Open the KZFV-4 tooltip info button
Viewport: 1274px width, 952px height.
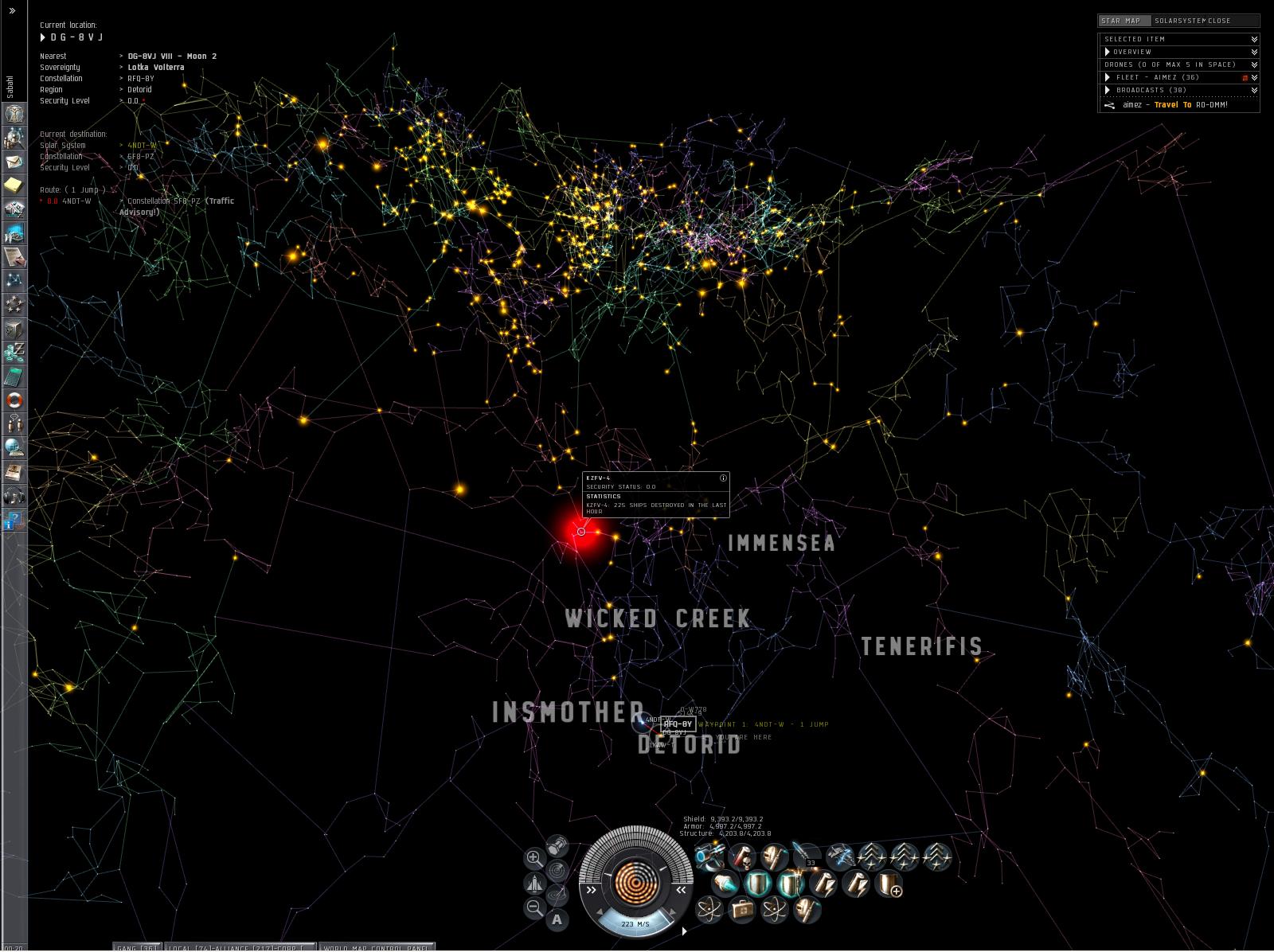723,478
